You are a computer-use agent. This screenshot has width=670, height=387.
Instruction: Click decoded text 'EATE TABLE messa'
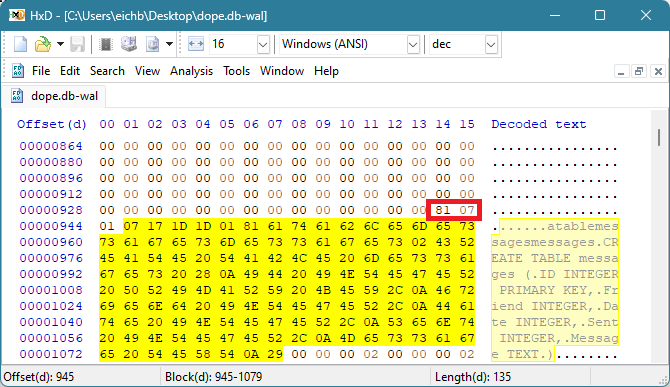point(555,258)
